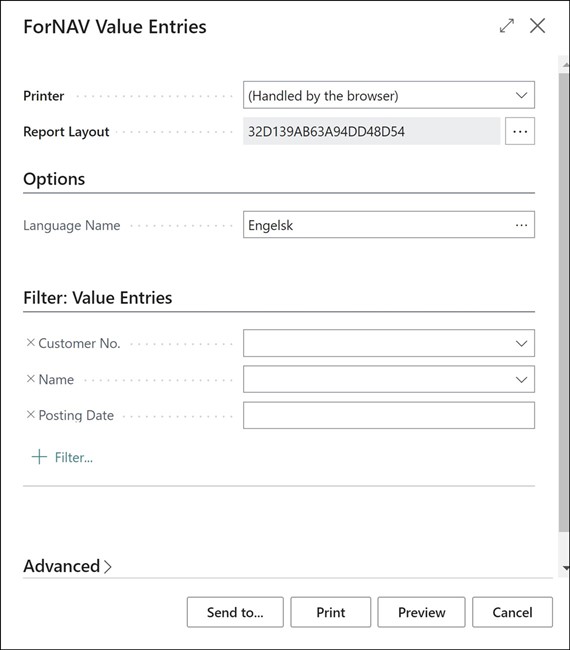Cancel the report request dialog
Viewport: 570px width, 650px height.
coord(512,612)
